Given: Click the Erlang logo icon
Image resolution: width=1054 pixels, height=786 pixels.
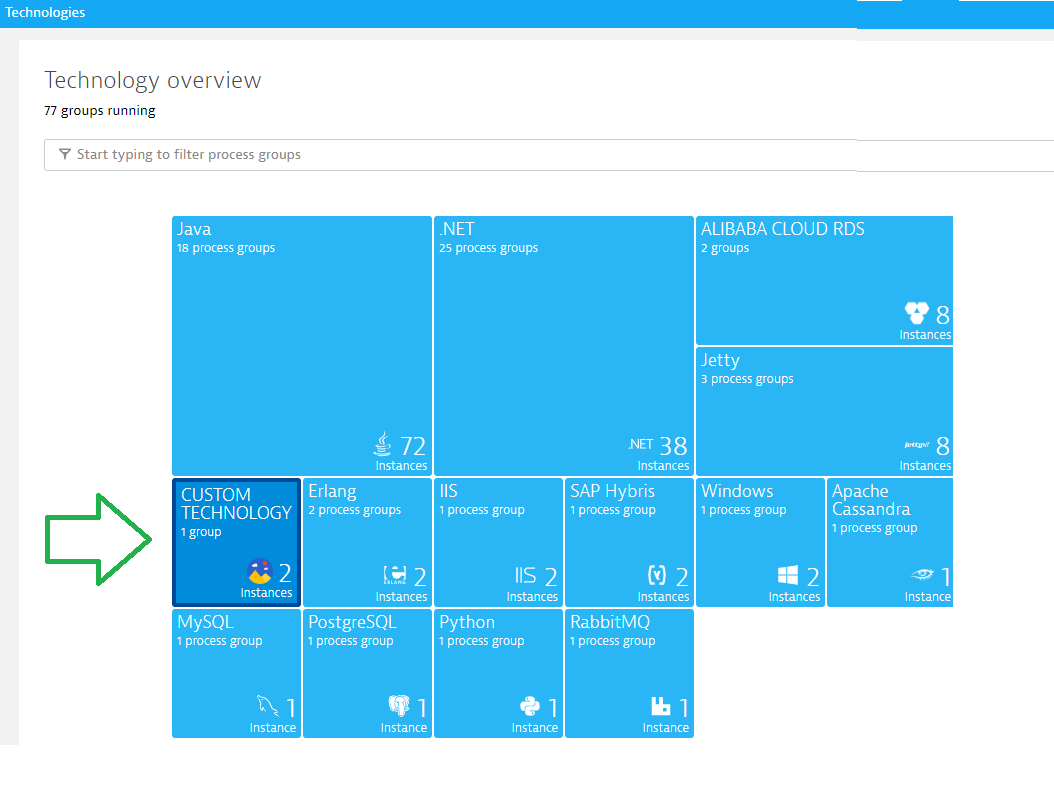Looking at the screenshot, I should [x=395, y=576].
